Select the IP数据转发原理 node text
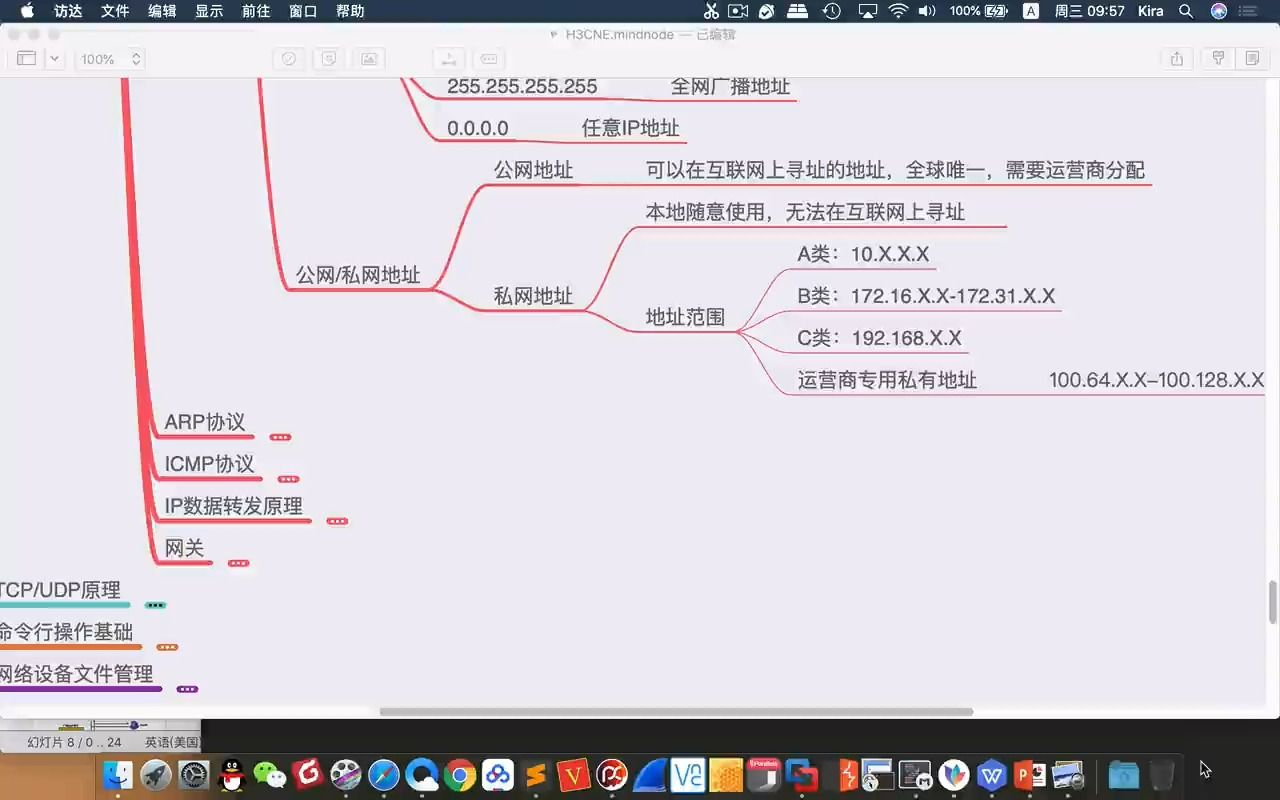Viewport: 1280px width, 800px height. tap(234, 506)
